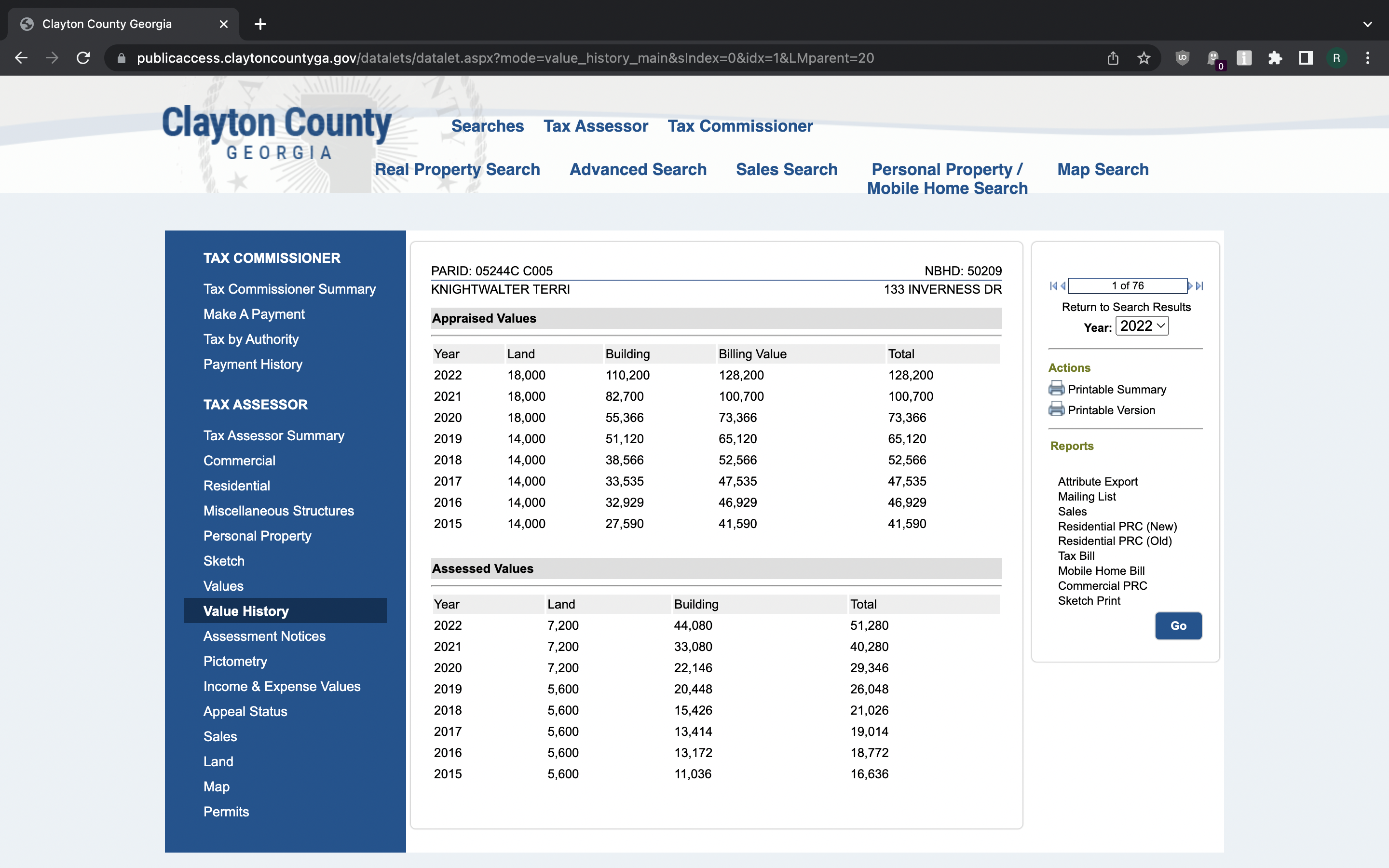1389x868 pixels.
Task: Open Tax by Authority
Action: [x=251, y=339]
